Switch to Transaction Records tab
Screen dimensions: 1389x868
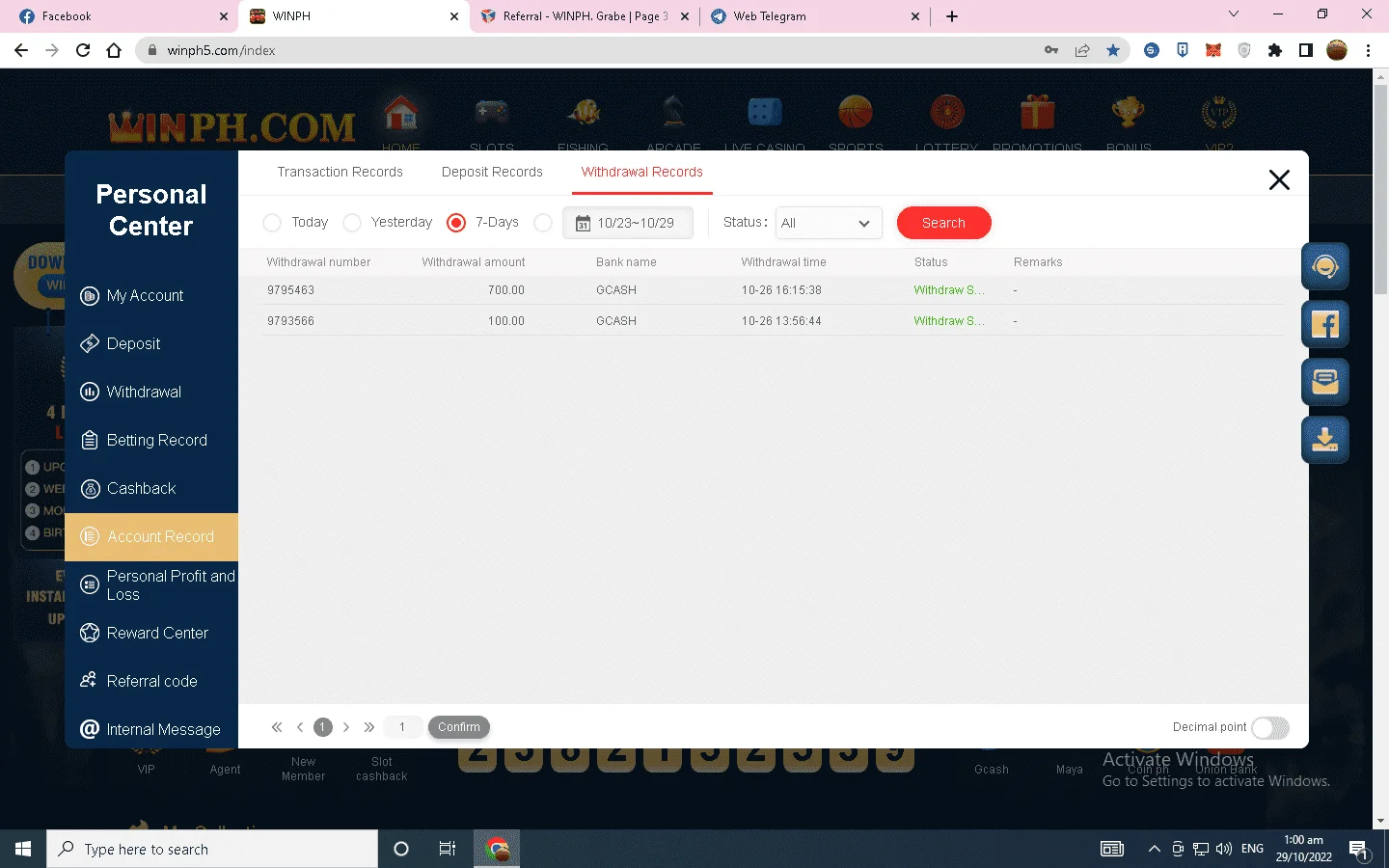coord(340,172)
